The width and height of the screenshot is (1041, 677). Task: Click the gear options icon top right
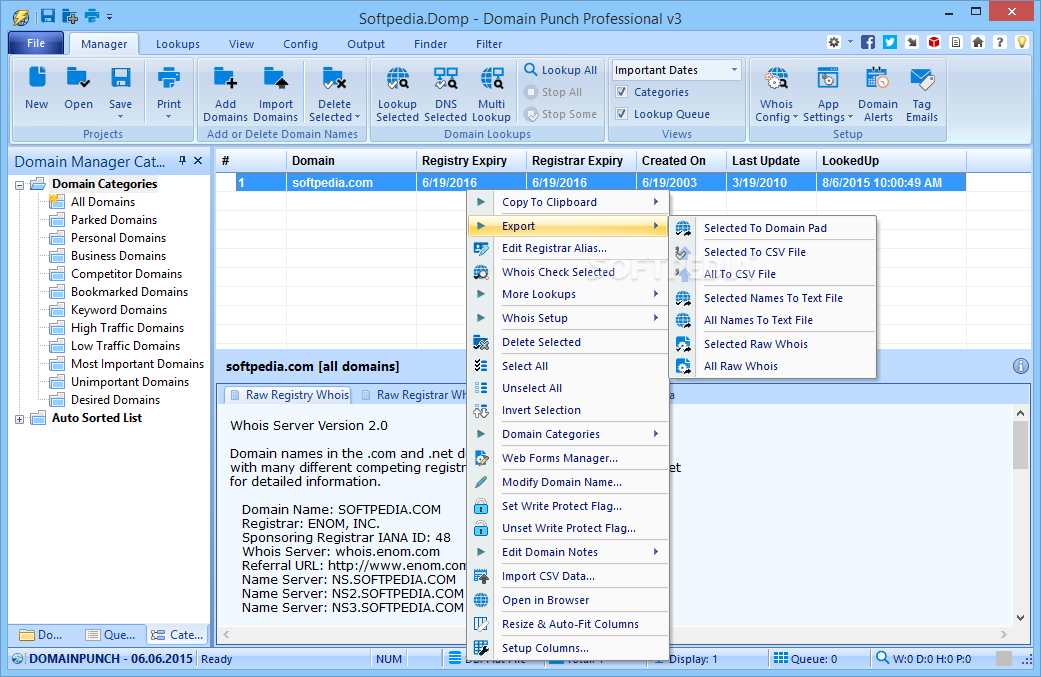pos(834,42)
